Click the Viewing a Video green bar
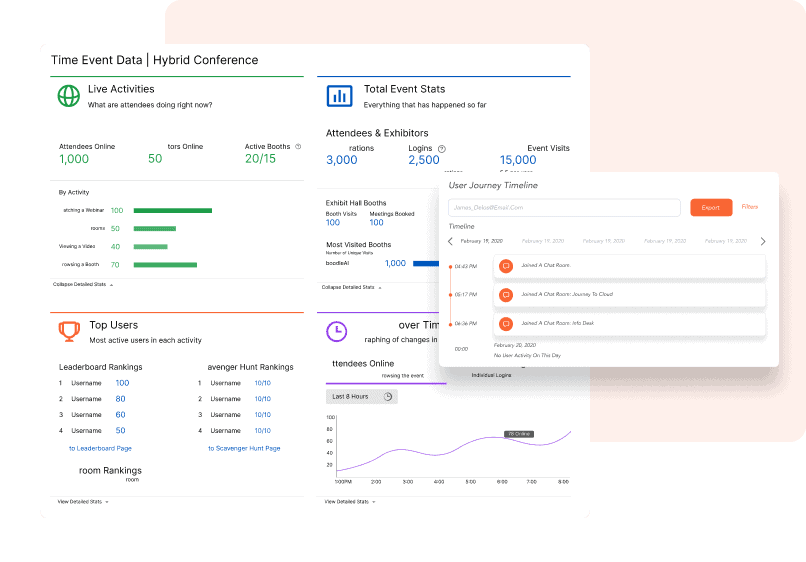Image resolution: width=806 pixels, height=562 pixels. (151, 247)
